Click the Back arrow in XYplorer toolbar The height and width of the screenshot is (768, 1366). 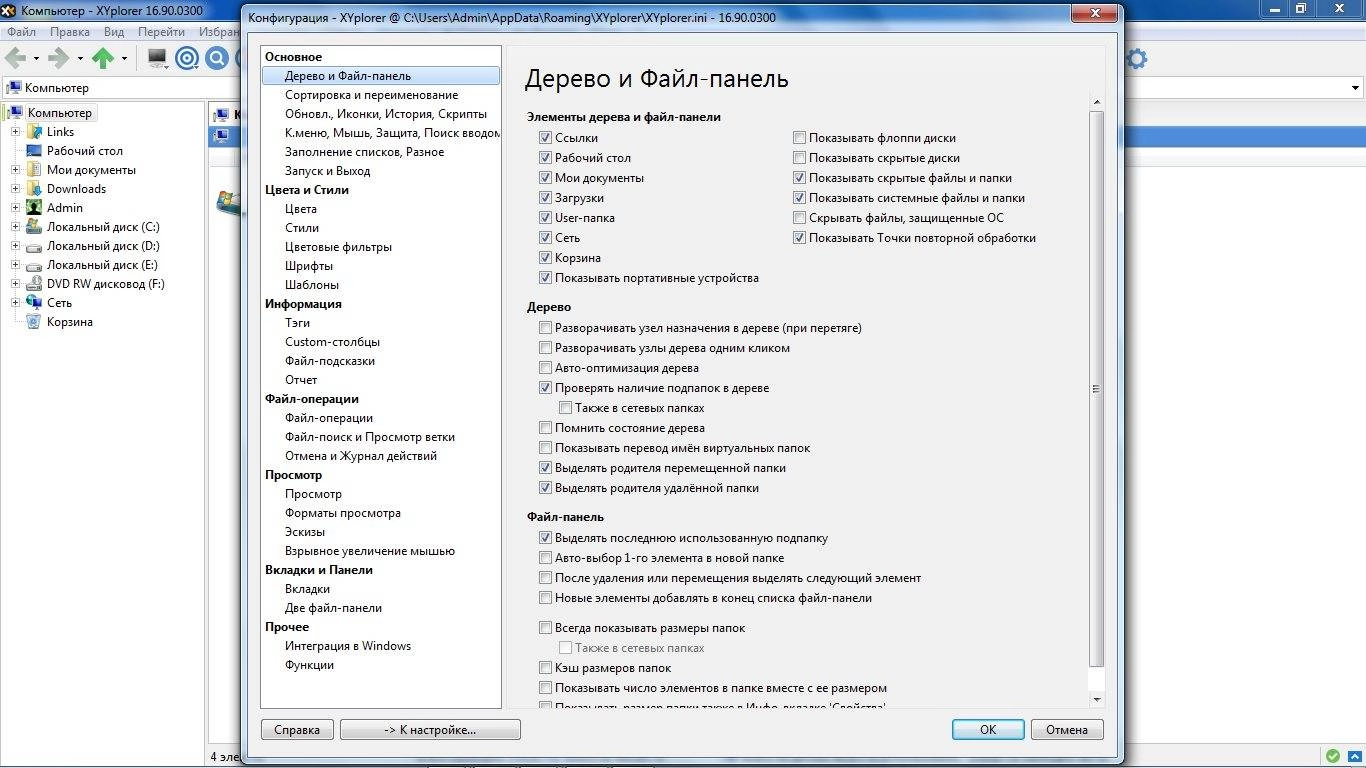click(x=16, y=58)
